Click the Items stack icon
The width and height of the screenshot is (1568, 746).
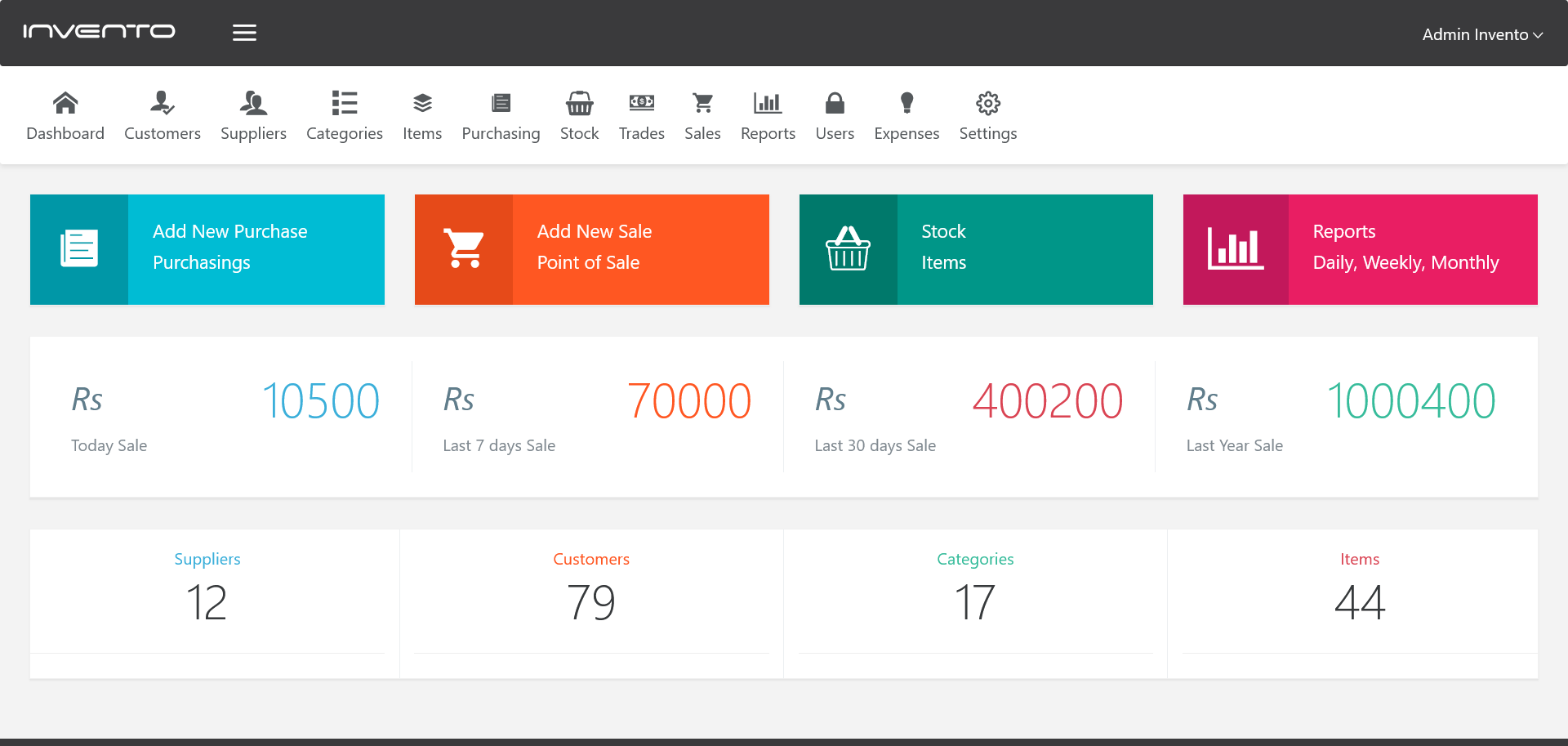point(422,103)
